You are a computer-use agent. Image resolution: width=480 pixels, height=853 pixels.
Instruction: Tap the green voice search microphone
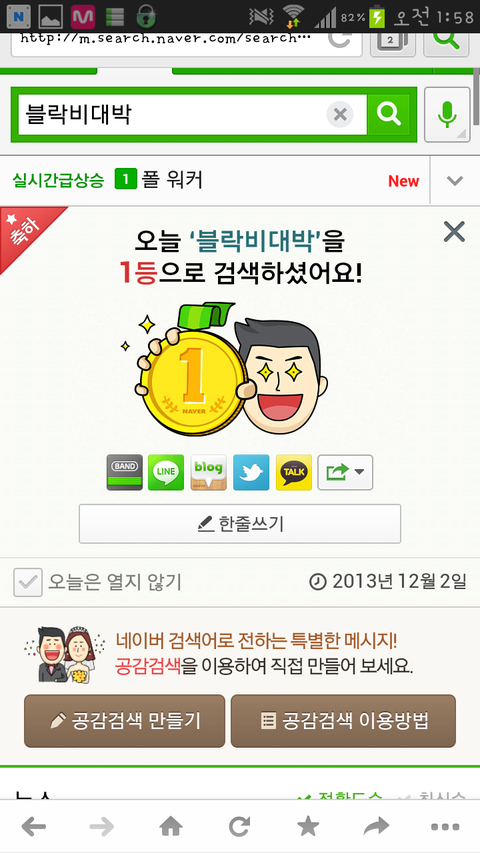tap(447, 115)
